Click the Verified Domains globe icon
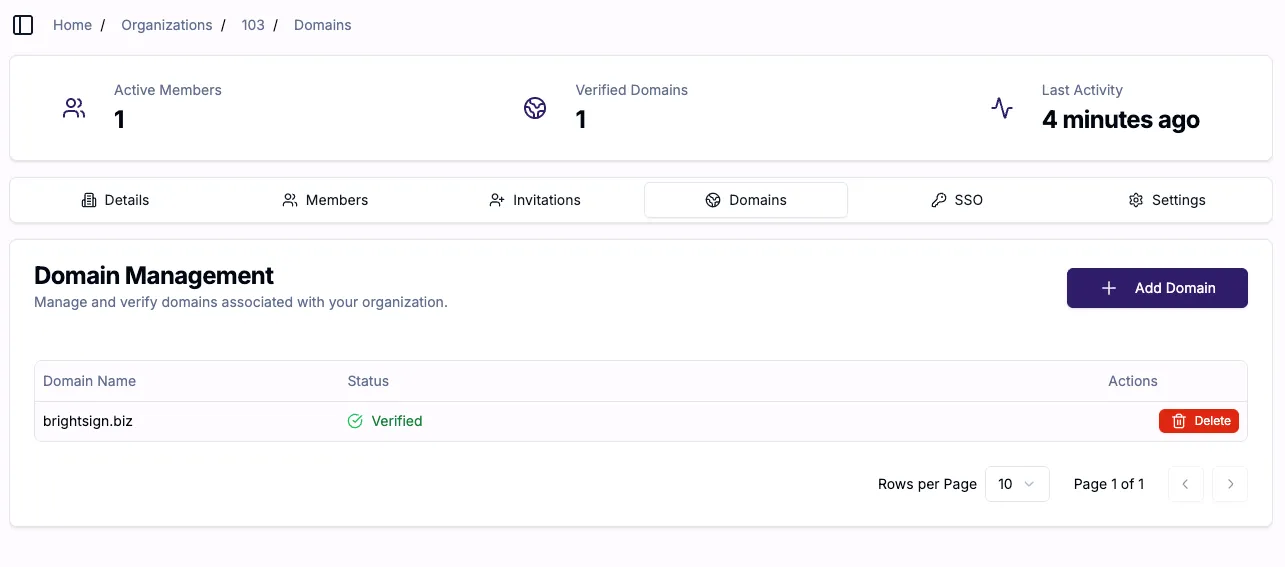 click(x=535, y=108)
